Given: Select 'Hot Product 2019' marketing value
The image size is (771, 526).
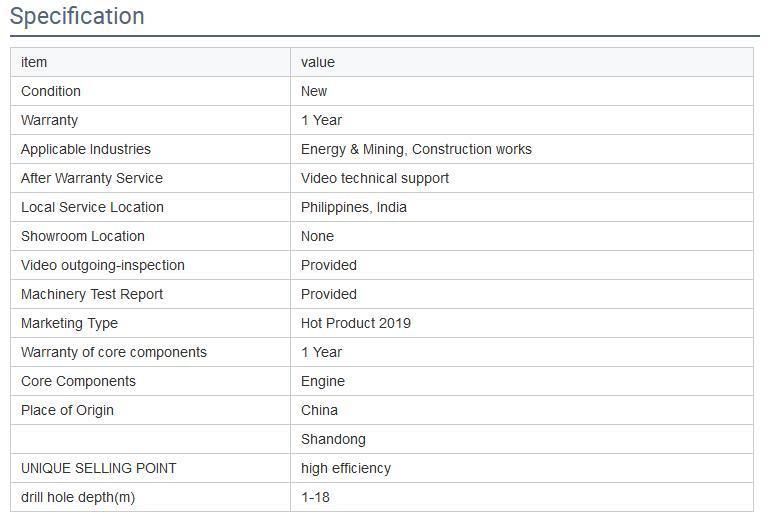Looking at the screenshot, I should click(x=356, y=323).
